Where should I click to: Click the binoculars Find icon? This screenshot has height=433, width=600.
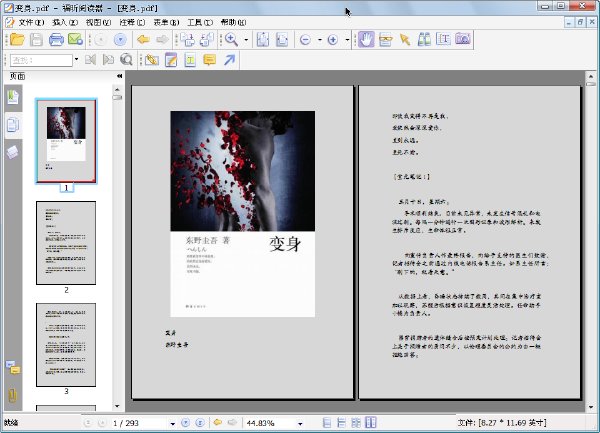pos(424,39)
